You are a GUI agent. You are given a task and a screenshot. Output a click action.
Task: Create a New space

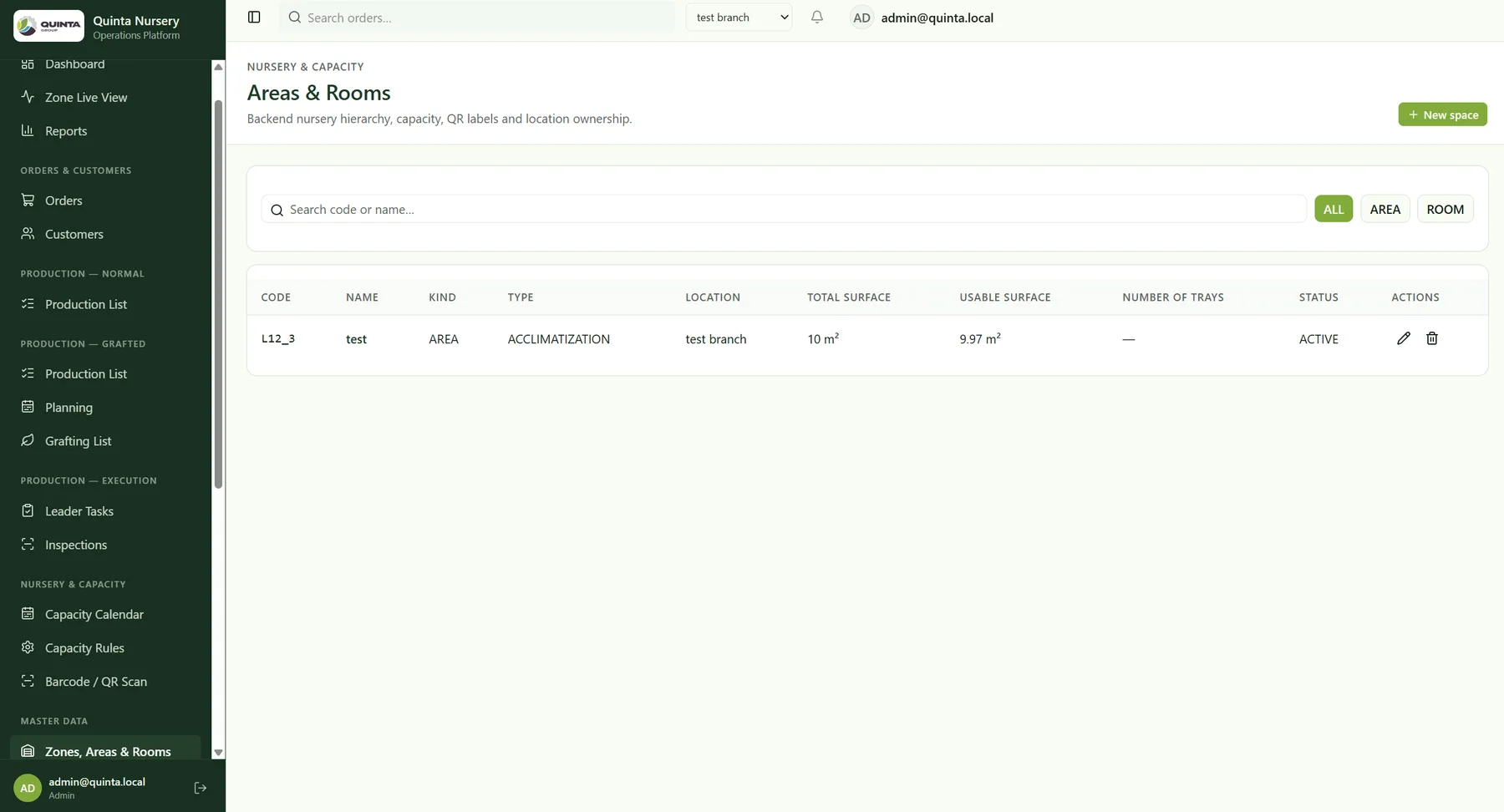pyautogui.click(x=1443, y=114)
